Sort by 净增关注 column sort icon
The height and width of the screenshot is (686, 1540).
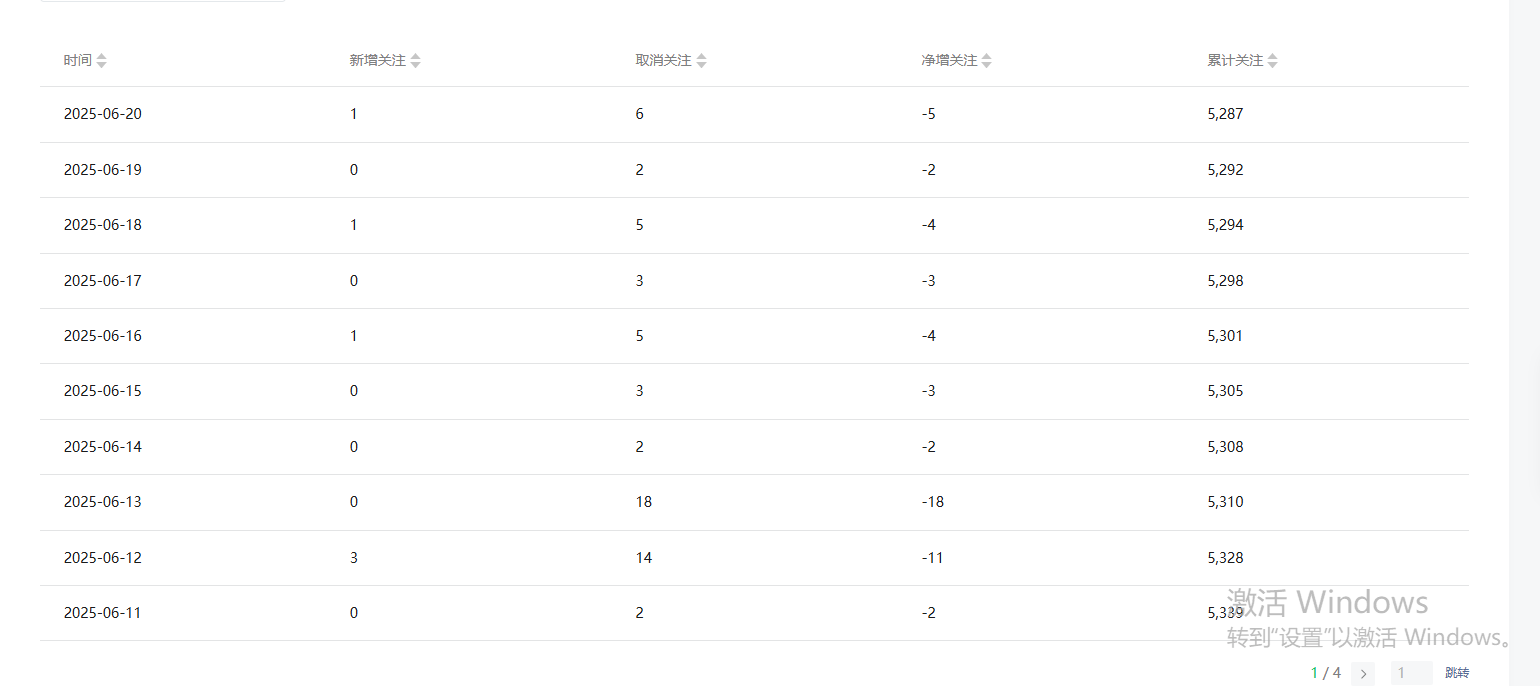tap(986, 61)
